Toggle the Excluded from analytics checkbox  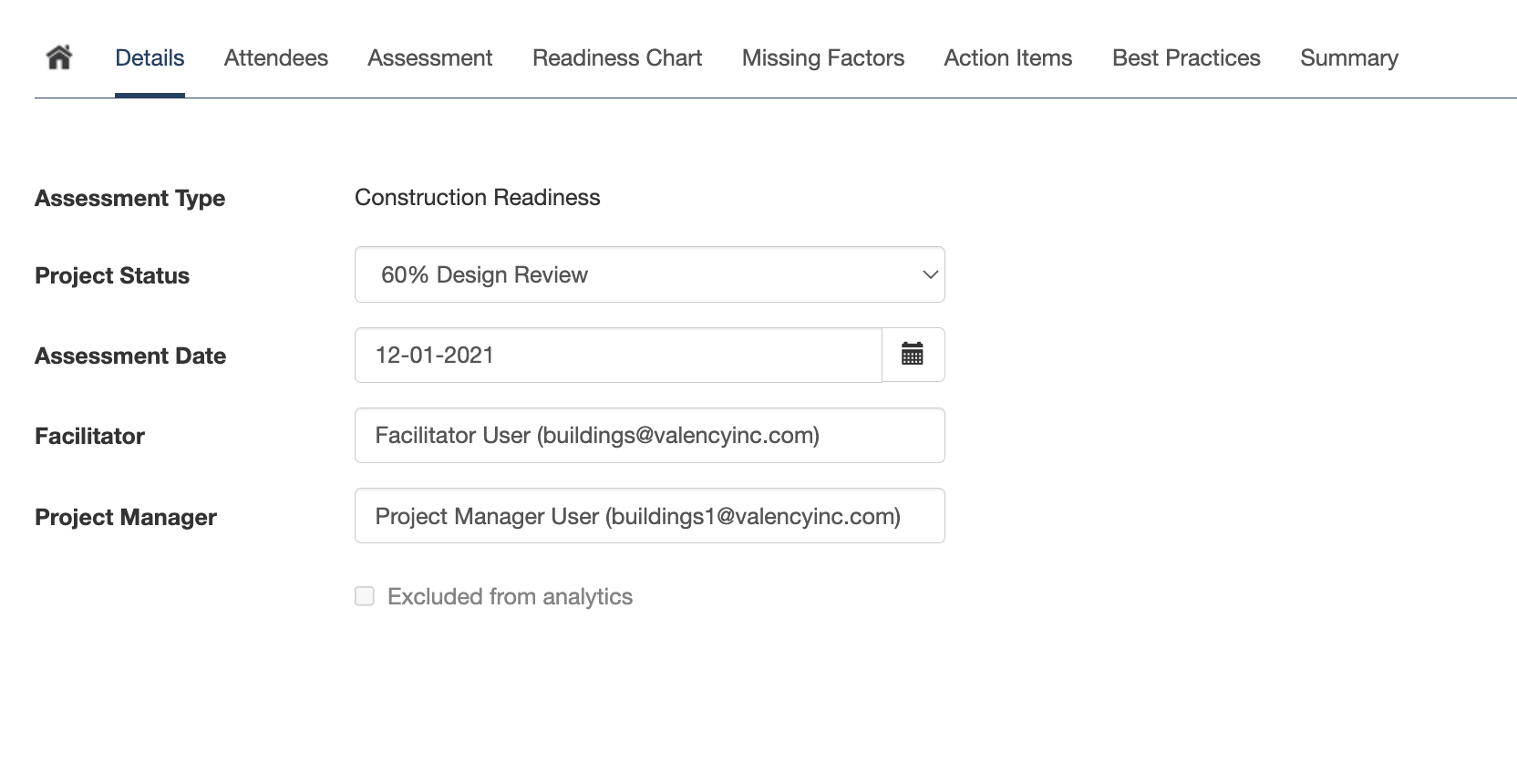point(365,596)
